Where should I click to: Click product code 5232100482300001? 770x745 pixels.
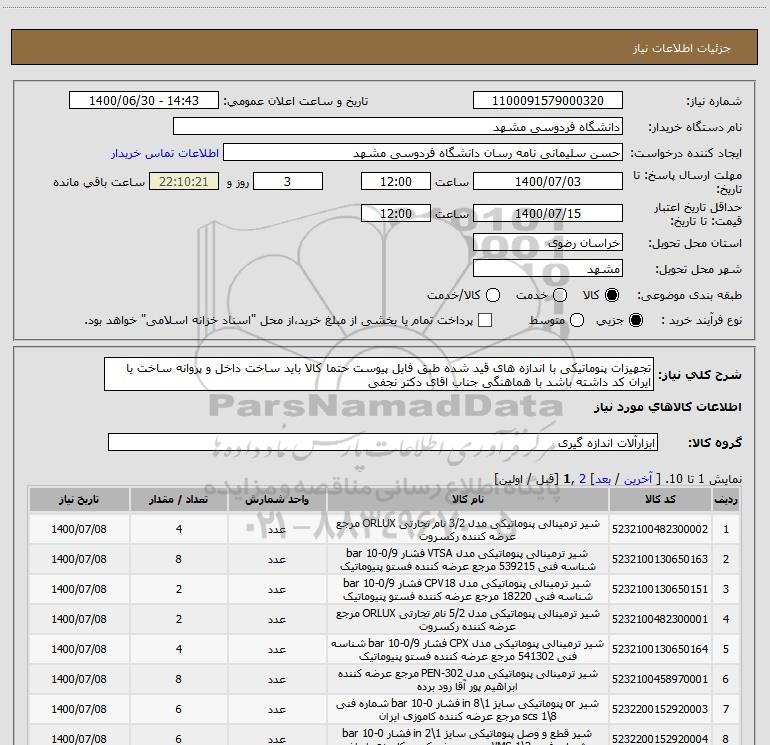[x=660, y=619]
